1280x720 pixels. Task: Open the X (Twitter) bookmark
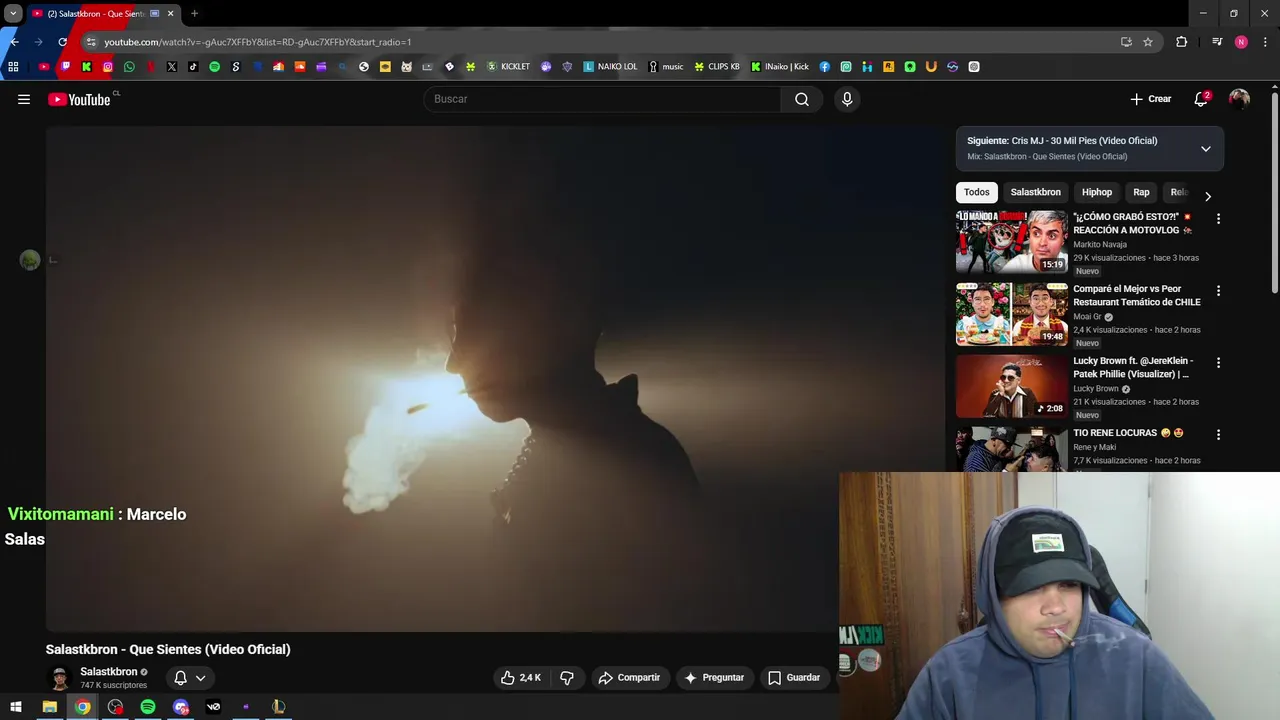tap(172, 67)
